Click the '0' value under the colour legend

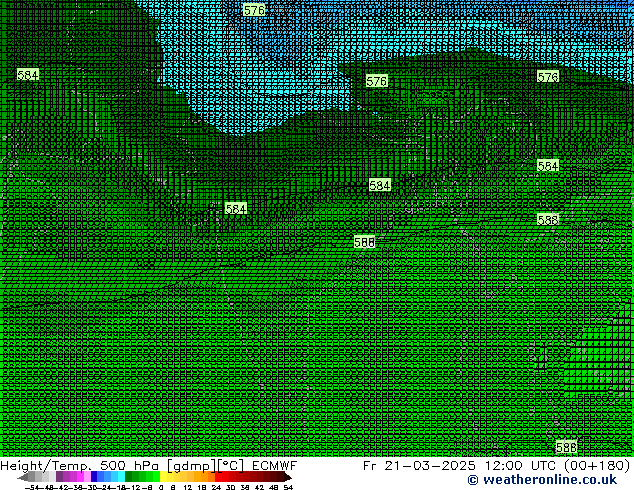(x=161, y=487)
